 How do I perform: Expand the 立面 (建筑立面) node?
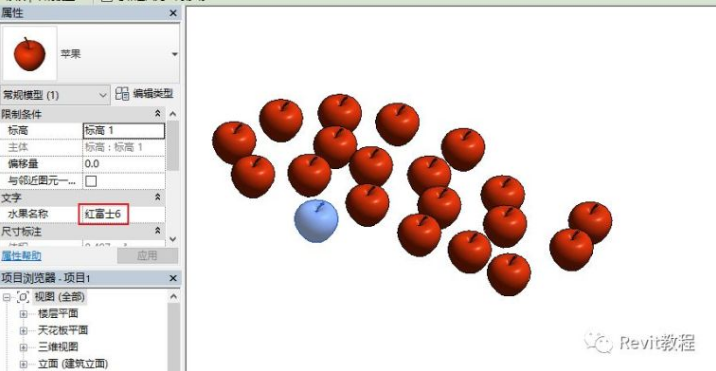pyautogui.click(x=23, y=364)
